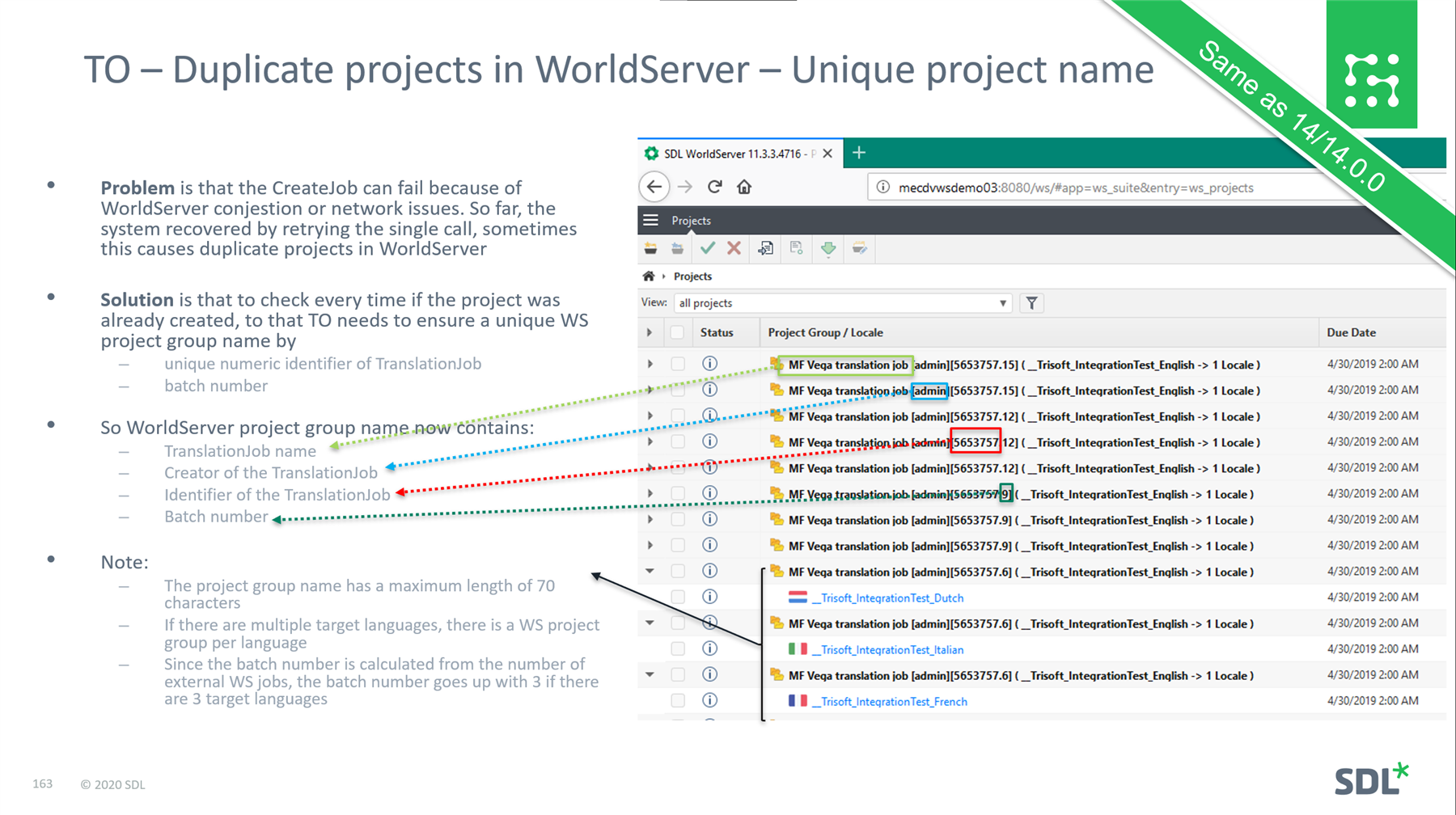The width and height of the screenshot is (1456, 815).
Task: Collapse the project group containing the French locale
Action: [650, 674]
